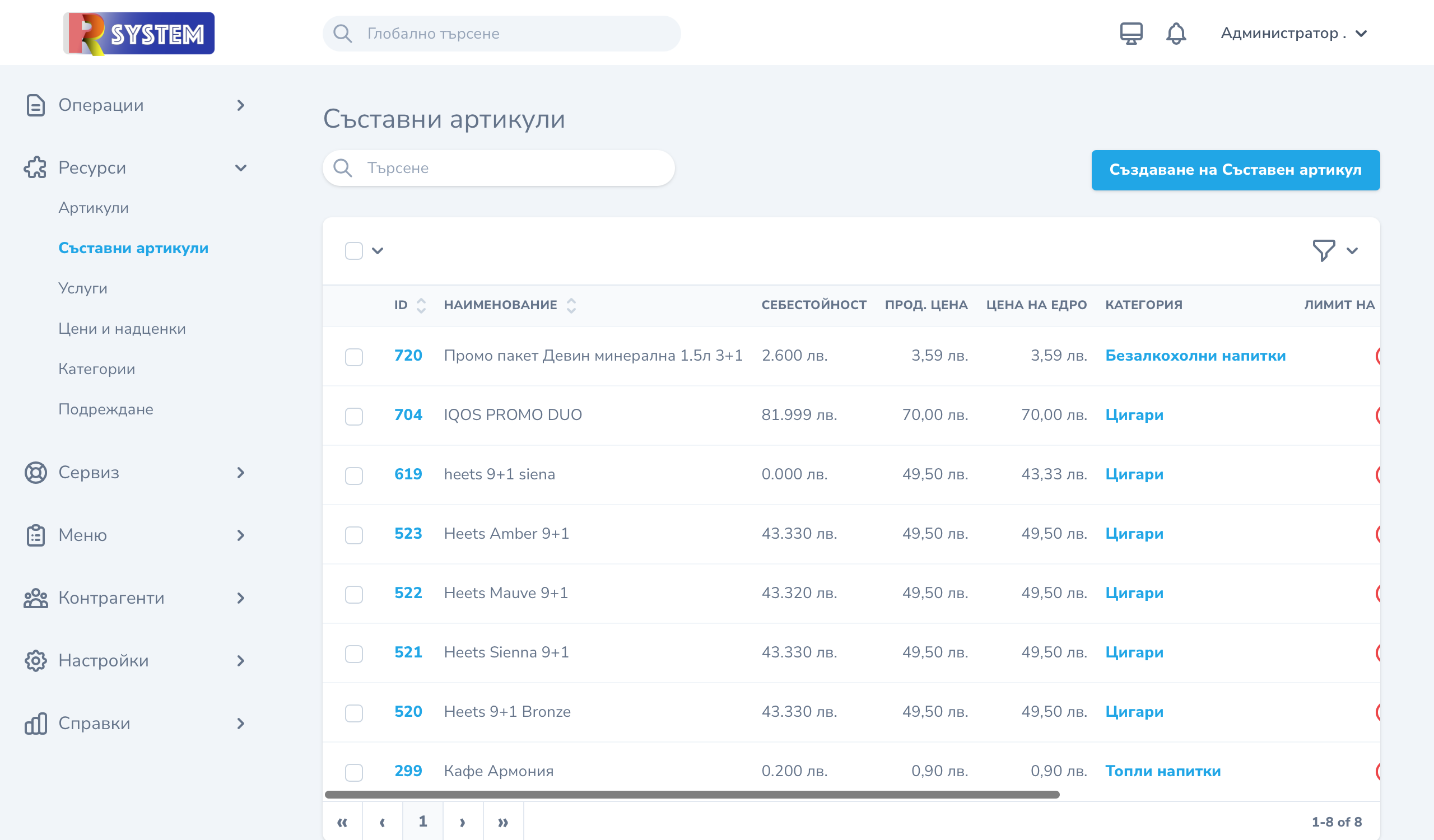The image size is (1434, 840).
Task: Open the Администратор user dropdown
Action: [x=1293, y=33]
